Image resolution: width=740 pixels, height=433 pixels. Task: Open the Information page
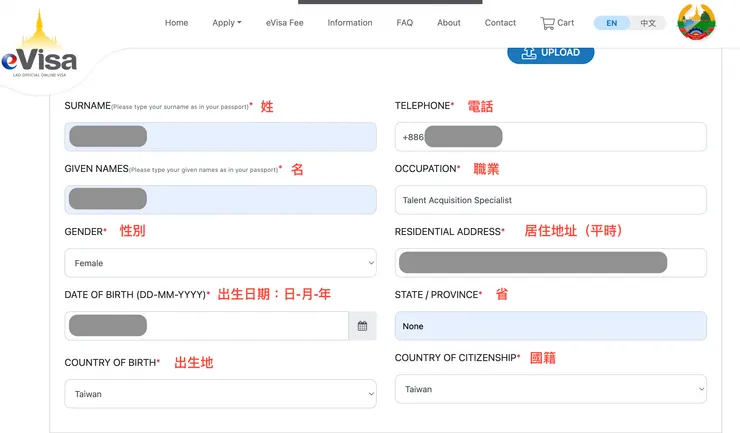350,23
